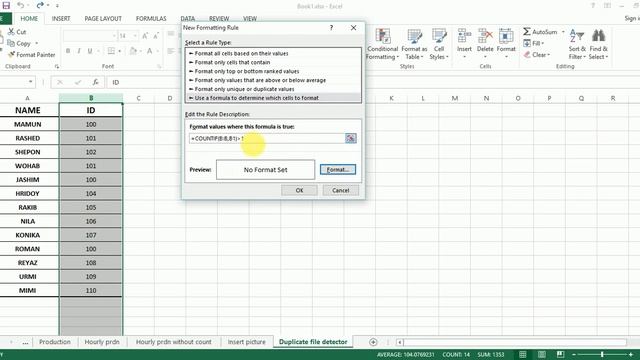Switch to the Production sheet tab
Image resolution: width=640 pixels, height=360 pixels.
55,342
